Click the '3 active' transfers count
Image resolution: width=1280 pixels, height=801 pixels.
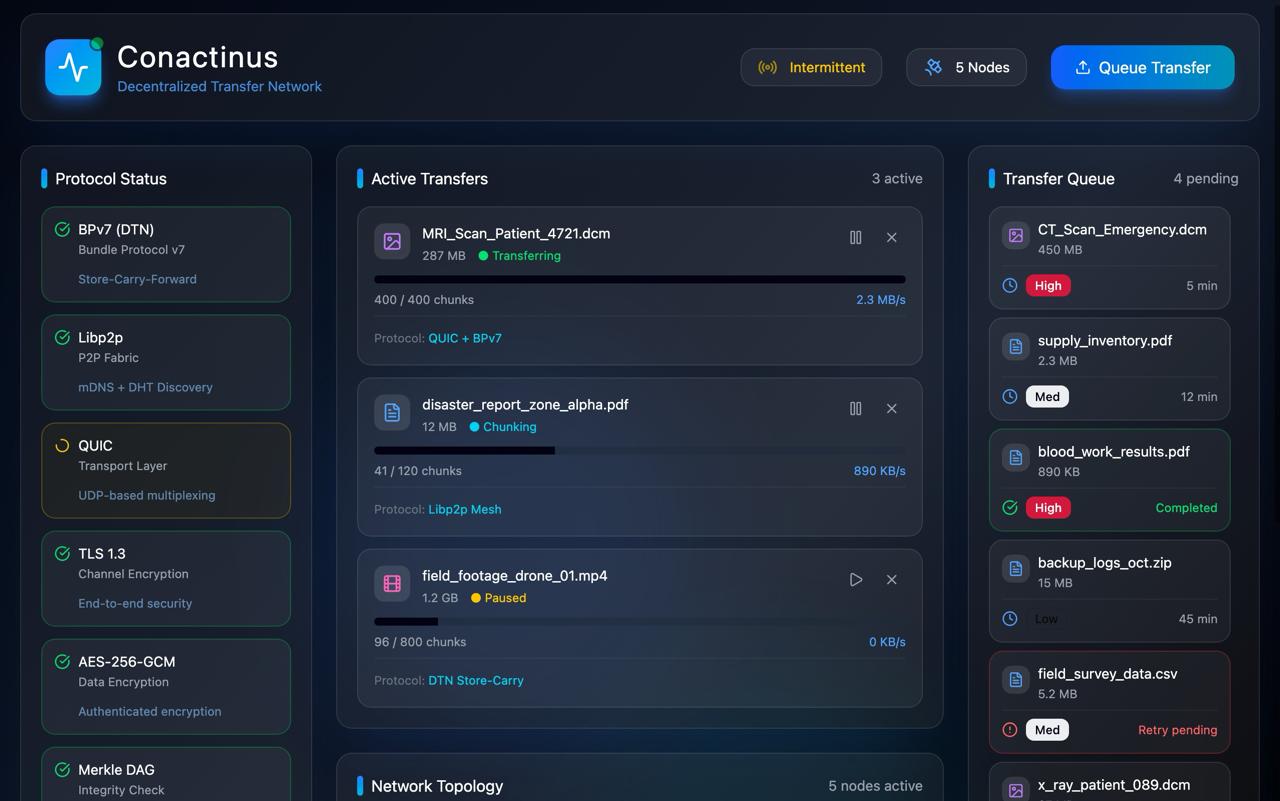(897, 179)
